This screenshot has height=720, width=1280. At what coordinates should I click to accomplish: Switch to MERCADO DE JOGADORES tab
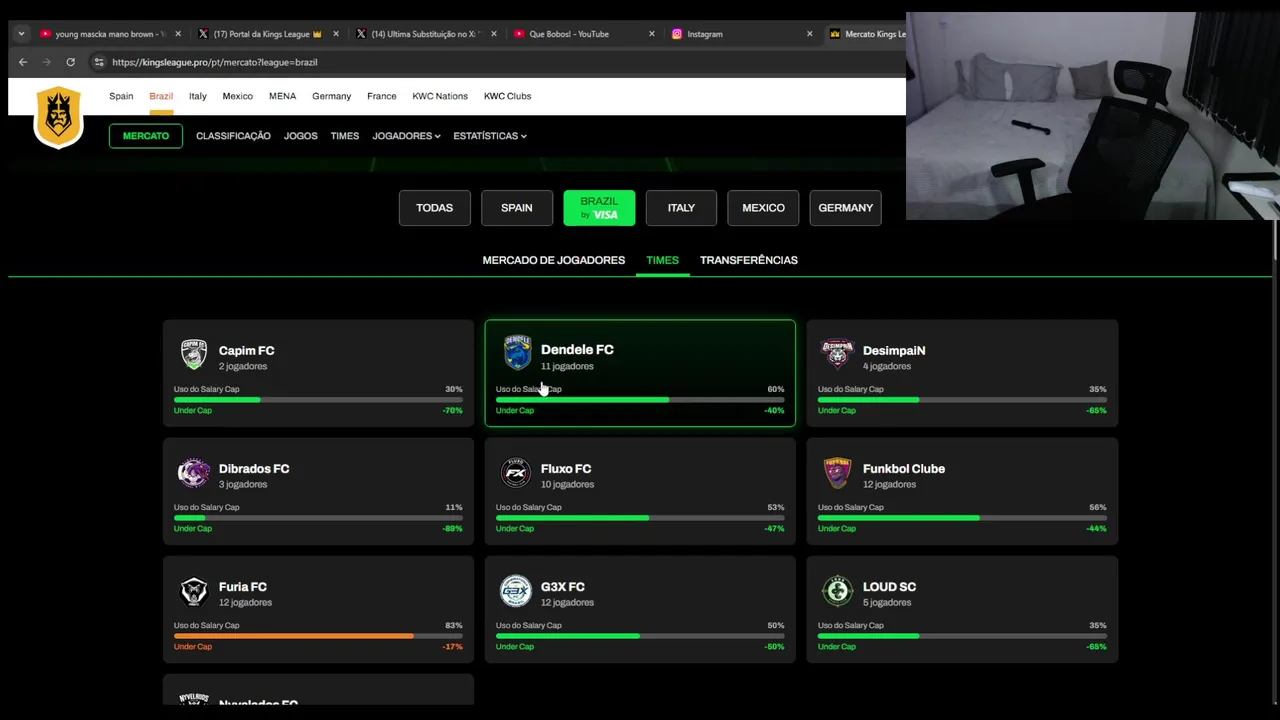(x=554, y=260)
